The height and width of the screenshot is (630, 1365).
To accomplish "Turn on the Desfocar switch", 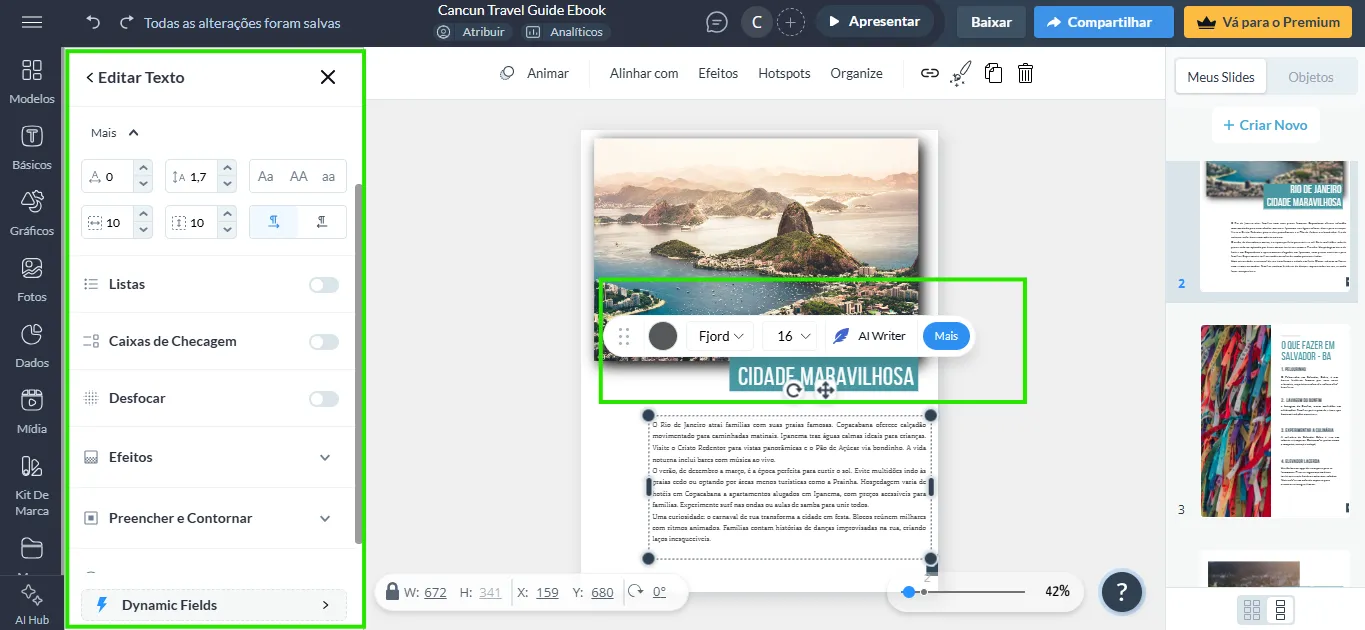I will tap(324, 399).
